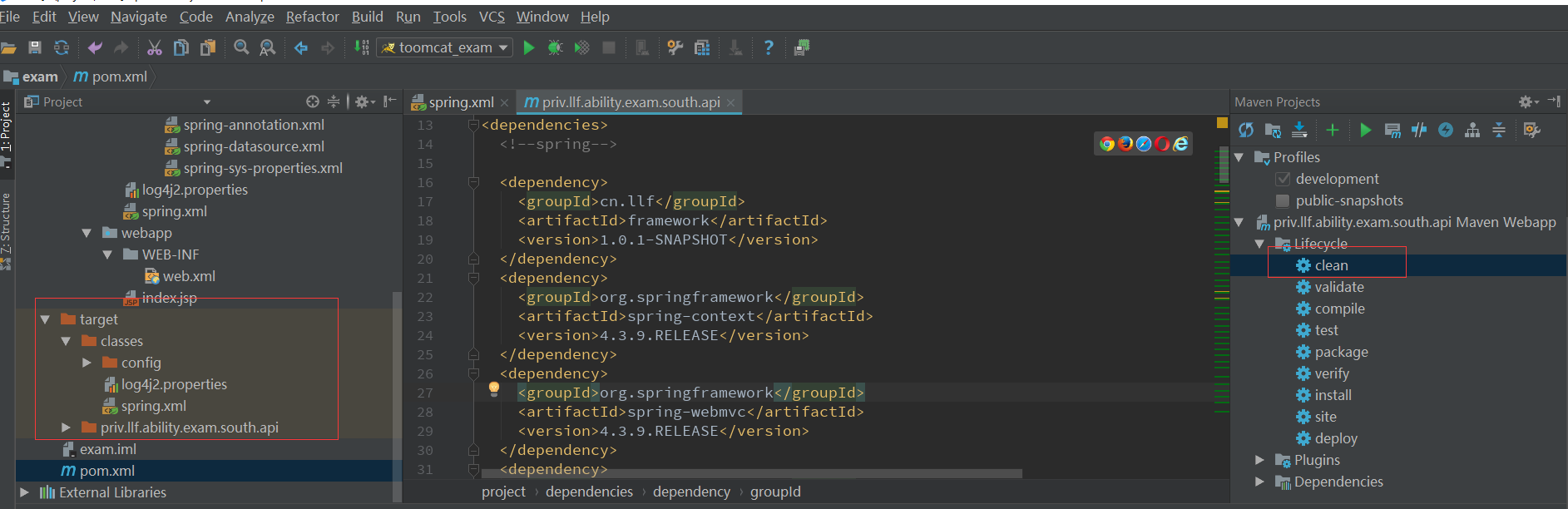
Task: Reimport all Maven projects icon
Action: click(x=1246, y=130)
